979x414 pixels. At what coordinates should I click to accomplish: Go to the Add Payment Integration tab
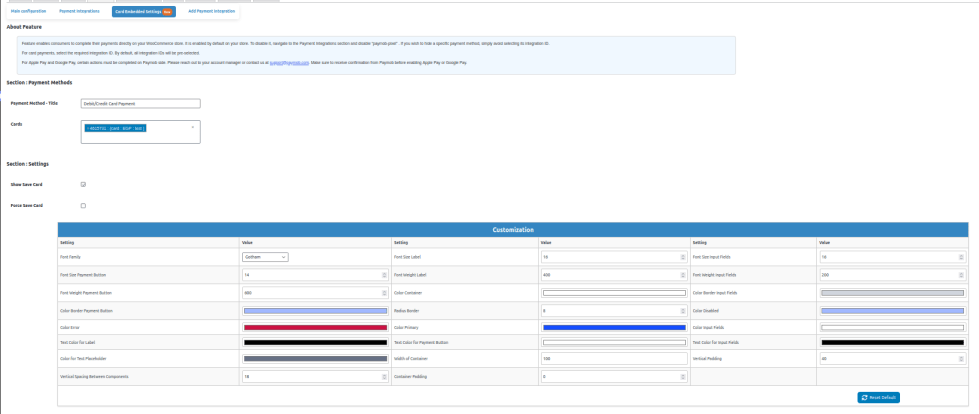(212, 11)
